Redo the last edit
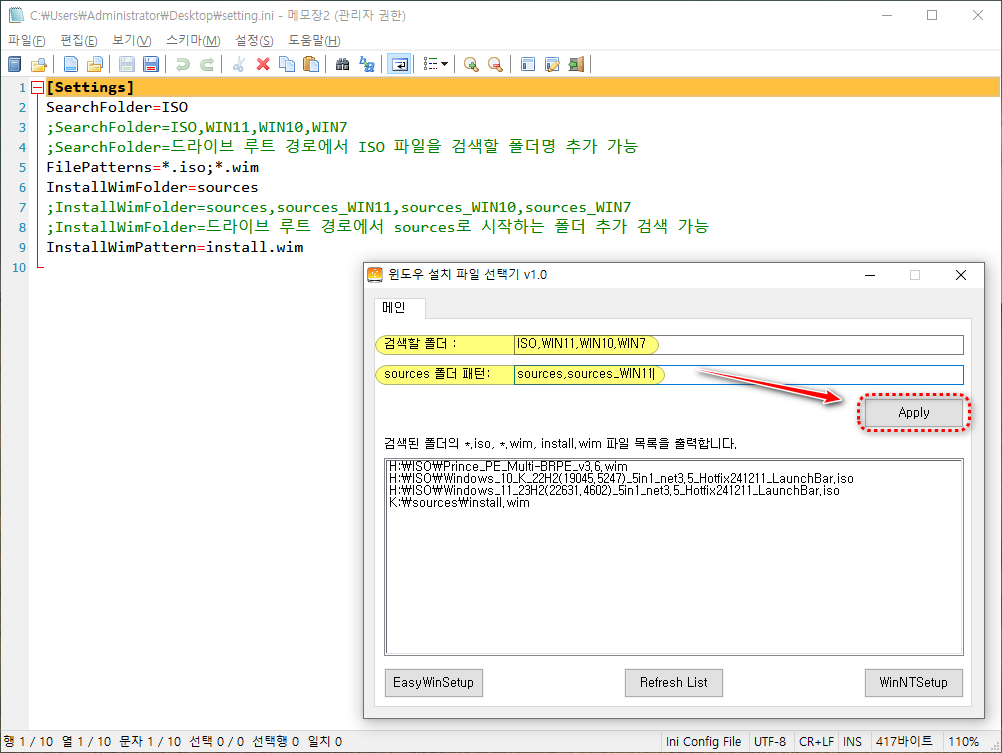The width and height of the screenshot is (1002, 753). point(207,64)
